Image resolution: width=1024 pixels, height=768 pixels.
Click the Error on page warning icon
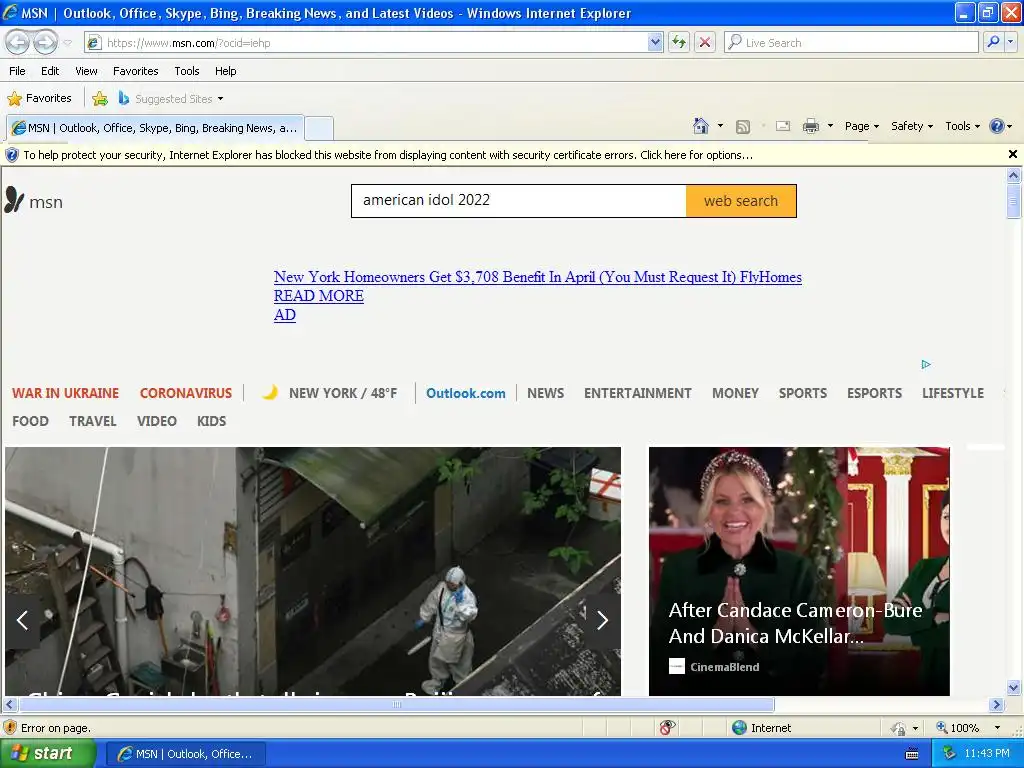10,728
